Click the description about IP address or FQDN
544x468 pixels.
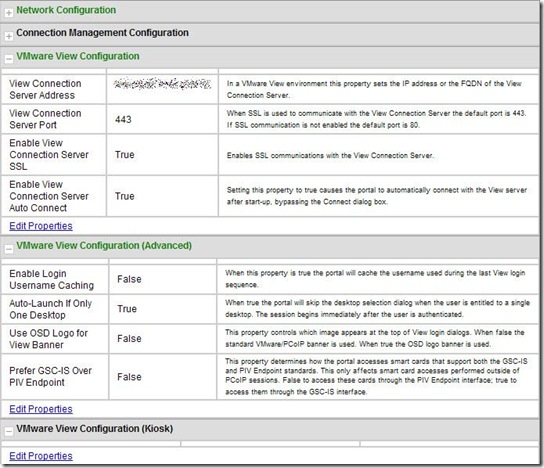click(374, 89)
